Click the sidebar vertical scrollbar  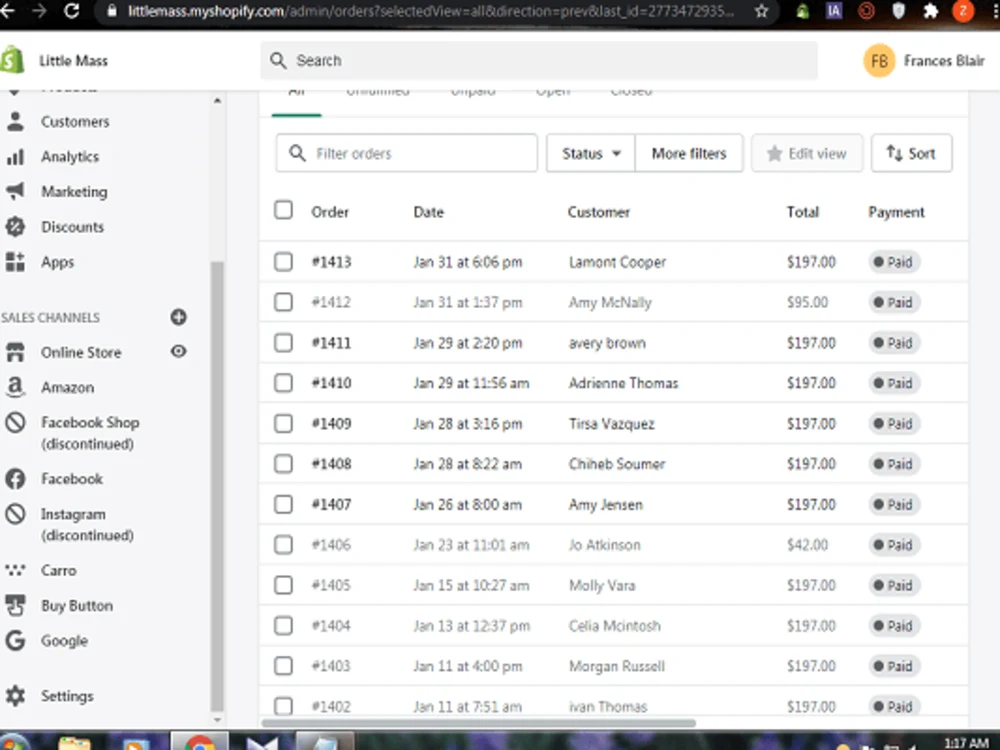[x=217, y=486]
